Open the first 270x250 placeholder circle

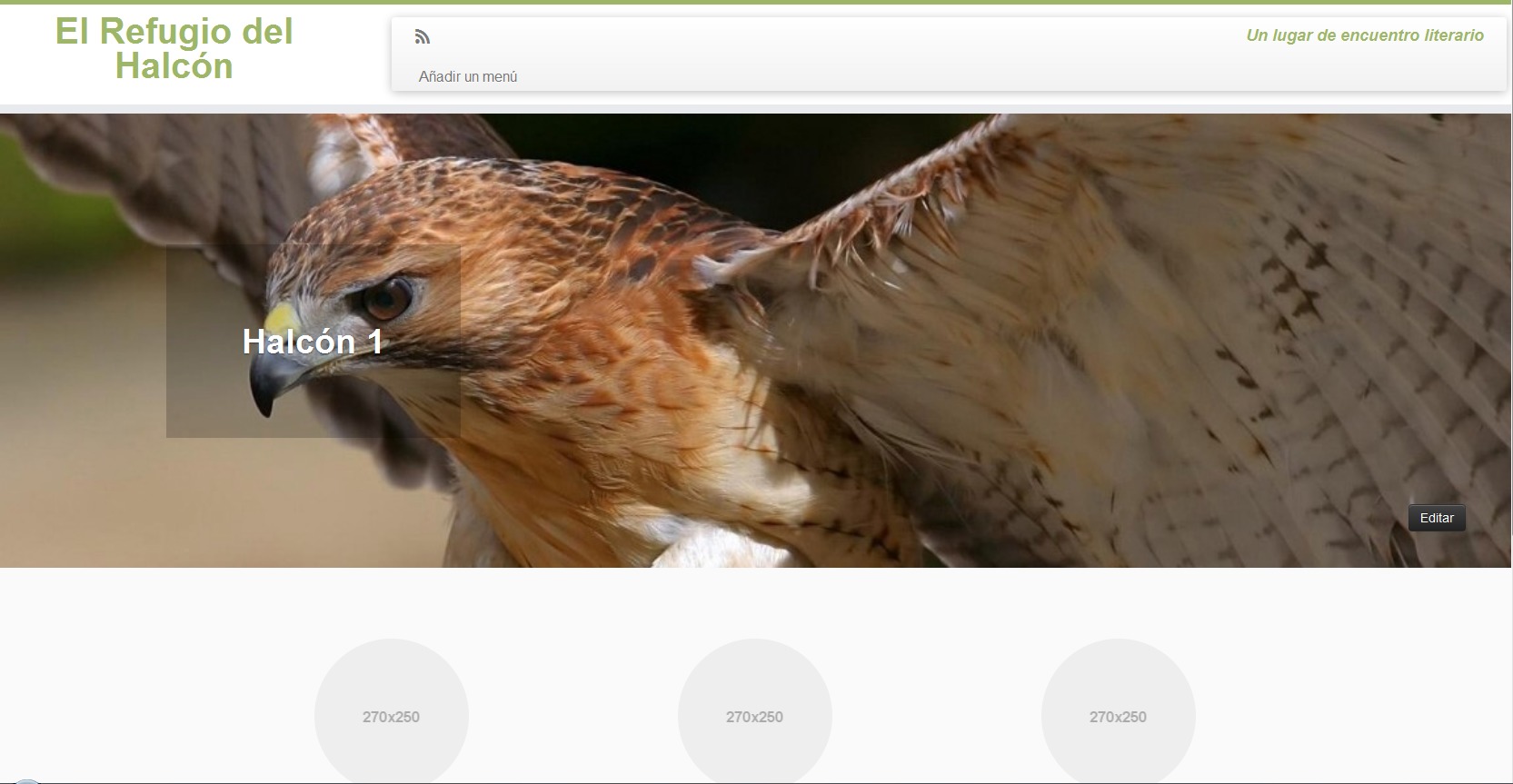point(392,711)
